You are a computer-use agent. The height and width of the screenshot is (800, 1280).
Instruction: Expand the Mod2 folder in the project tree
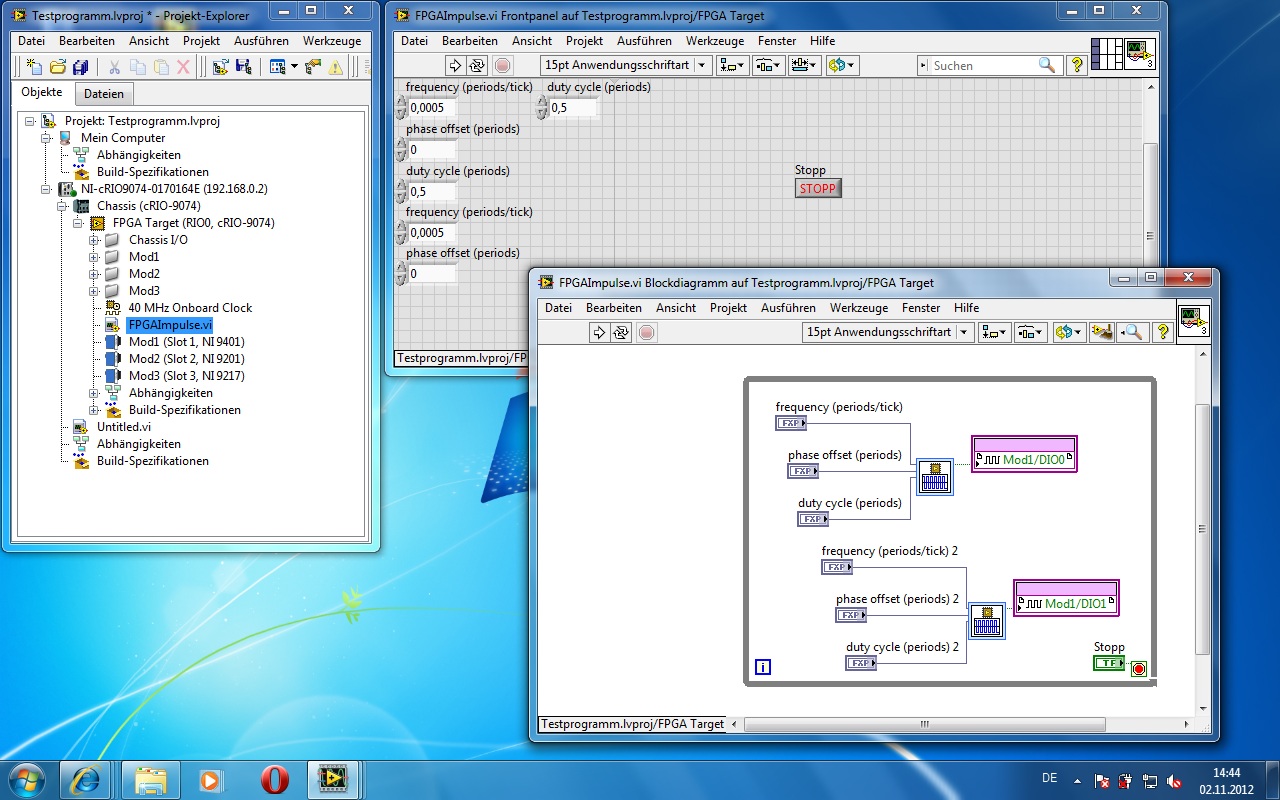click(94, 274)
